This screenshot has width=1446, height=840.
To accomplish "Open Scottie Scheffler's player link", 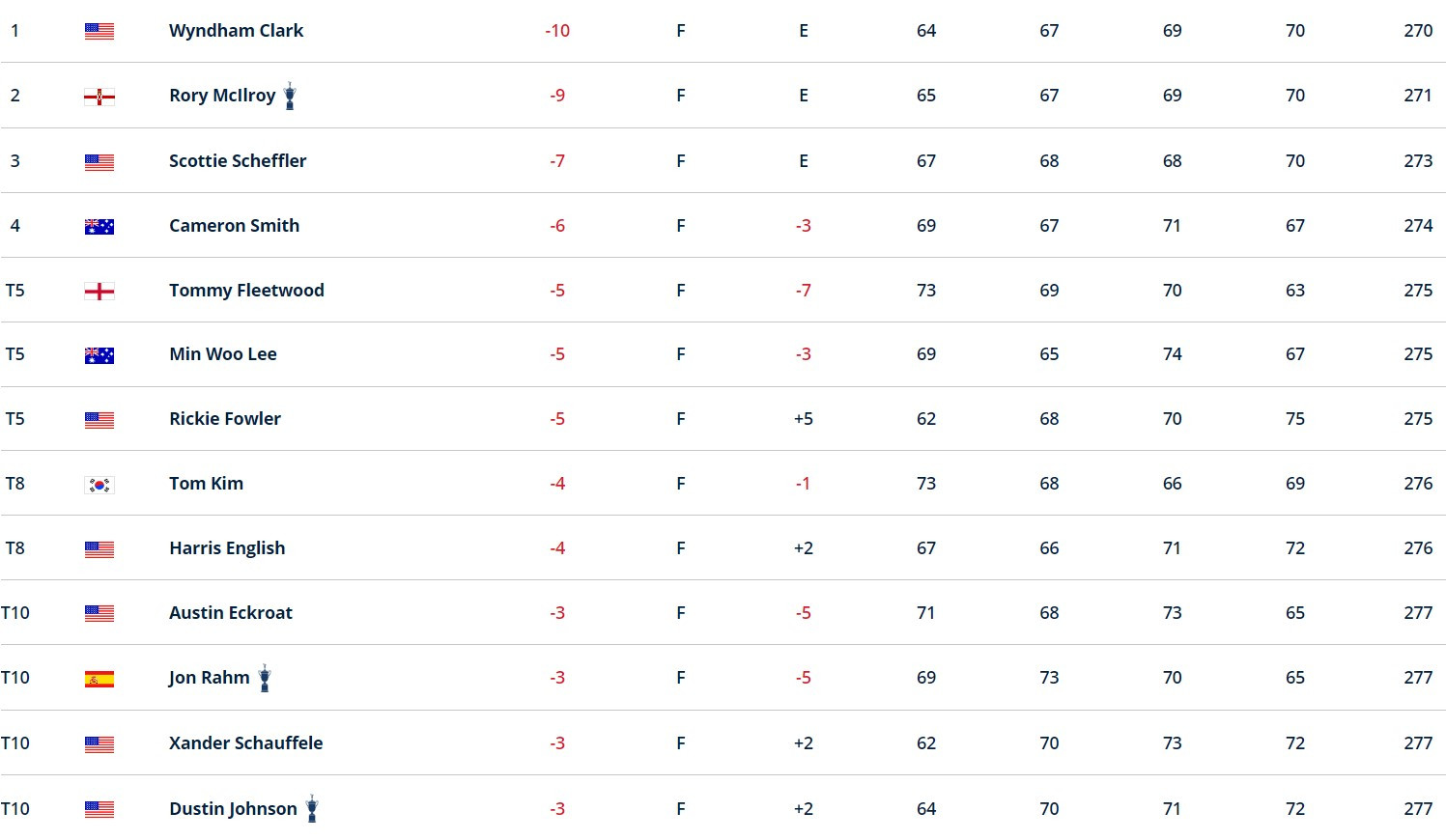I will tap(238, 160).
